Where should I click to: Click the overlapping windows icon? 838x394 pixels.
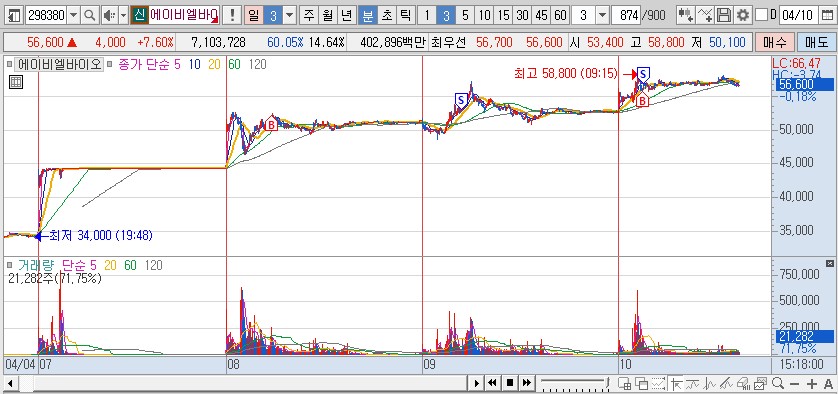pyautogui.click(x=641, y=383)
